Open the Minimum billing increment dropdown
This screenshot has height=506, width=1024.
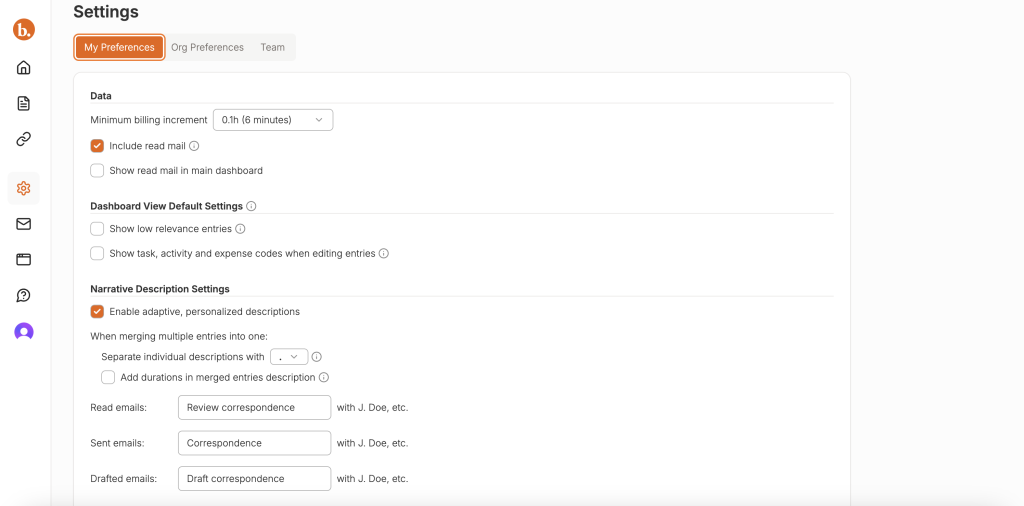(272, 120)
